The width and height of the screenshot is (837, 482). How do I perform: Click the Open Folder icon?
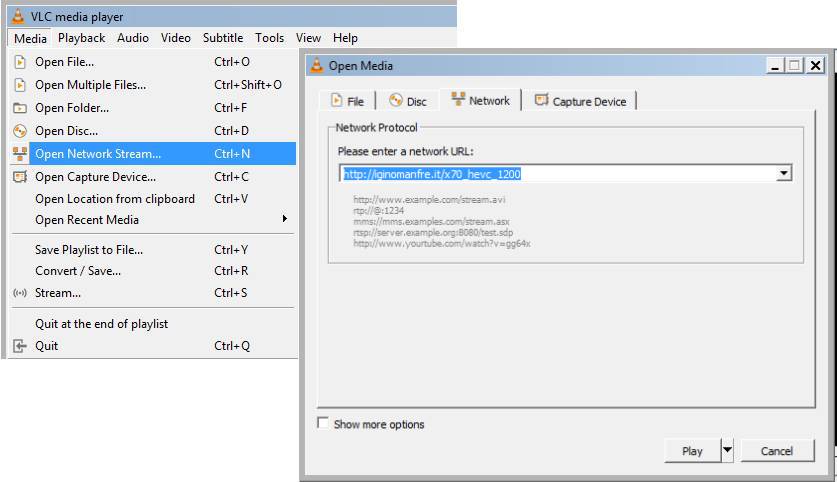point(20,108)
